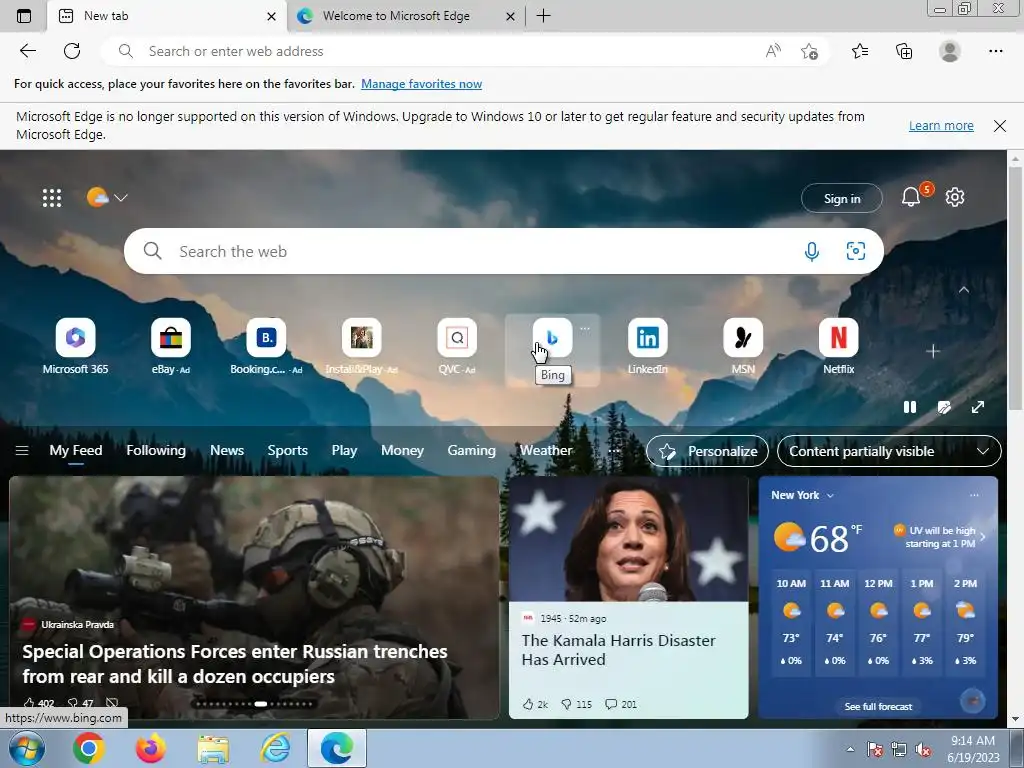Open Netflix quick link tile

click(838, 347)
